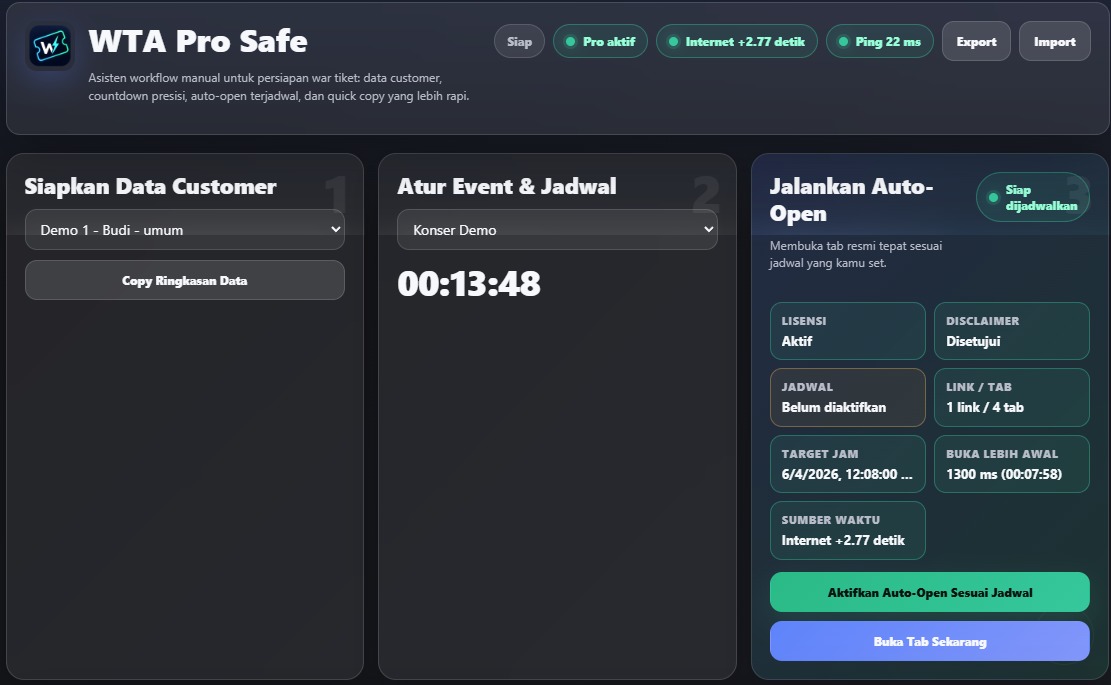This screenshot has width=1111, height=685.
Task: Click the Siap status pill in header
Action: (x=519, y=42)
